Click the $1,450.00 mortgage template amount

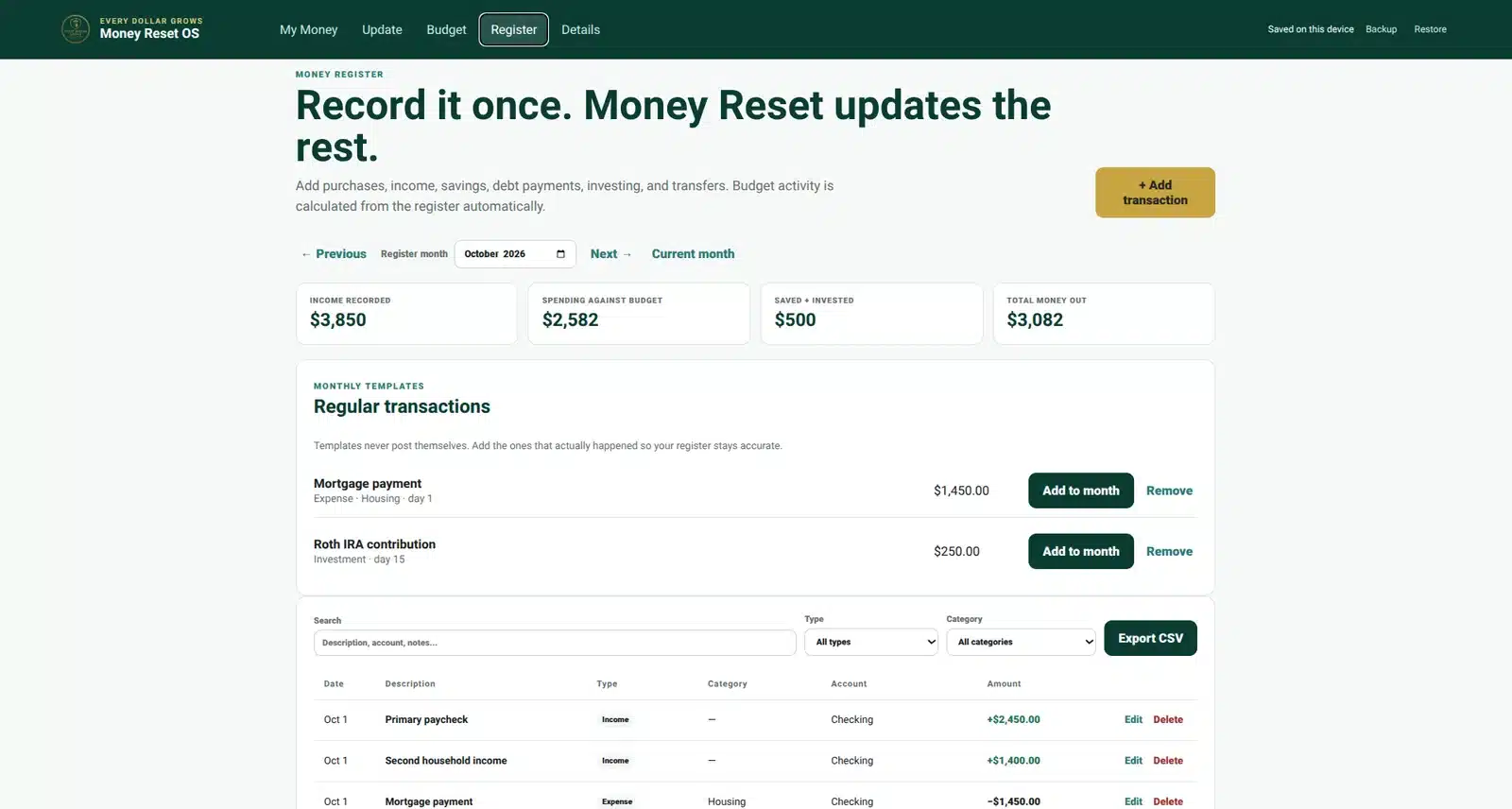961,491
